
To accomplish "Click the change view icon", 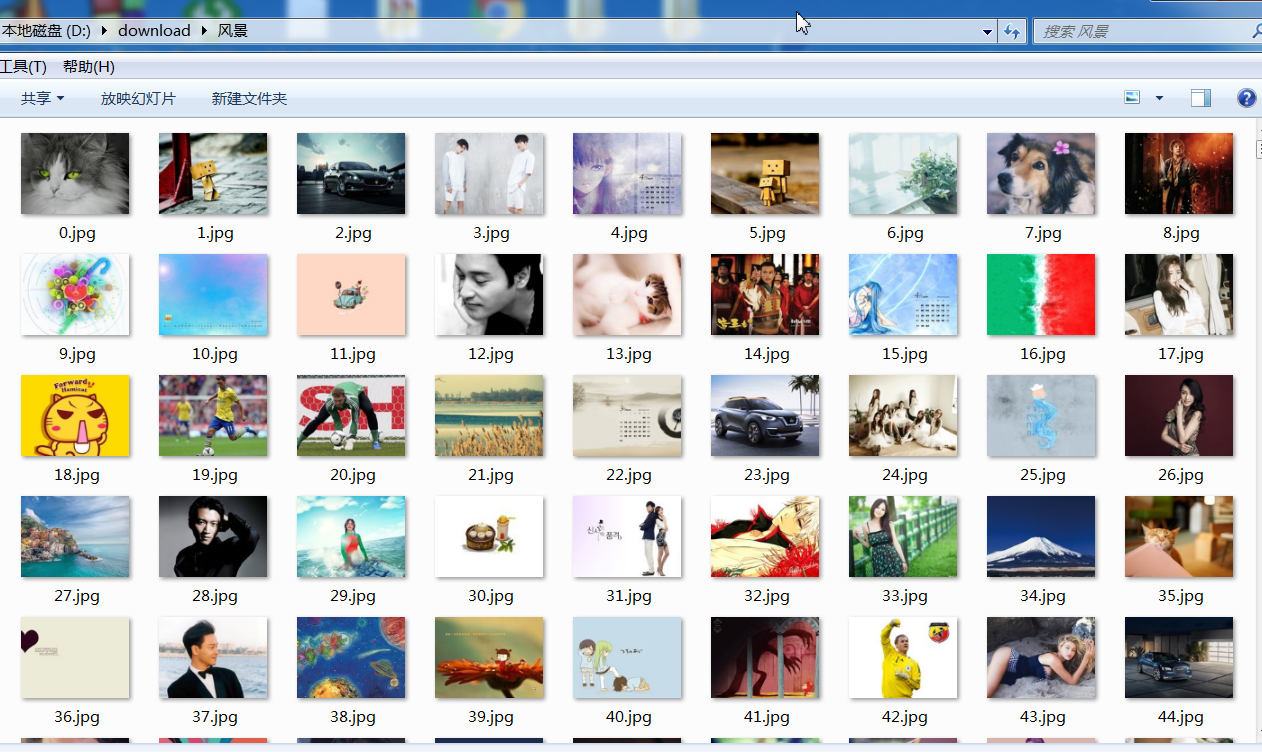I will point(1132,98).
